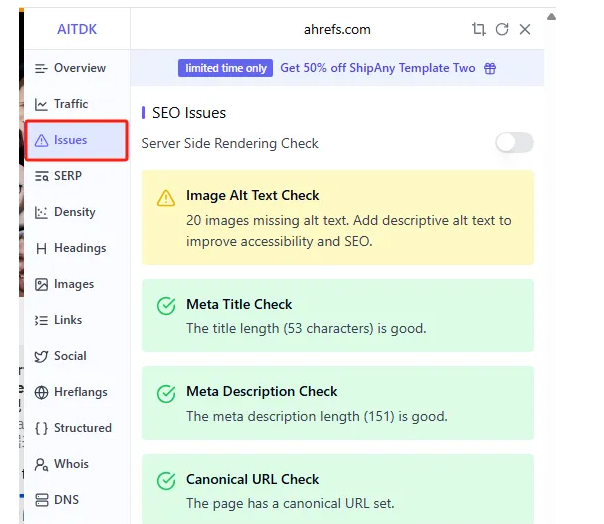Show the Headings section
The image size is (604, 524).
[78, 248]
